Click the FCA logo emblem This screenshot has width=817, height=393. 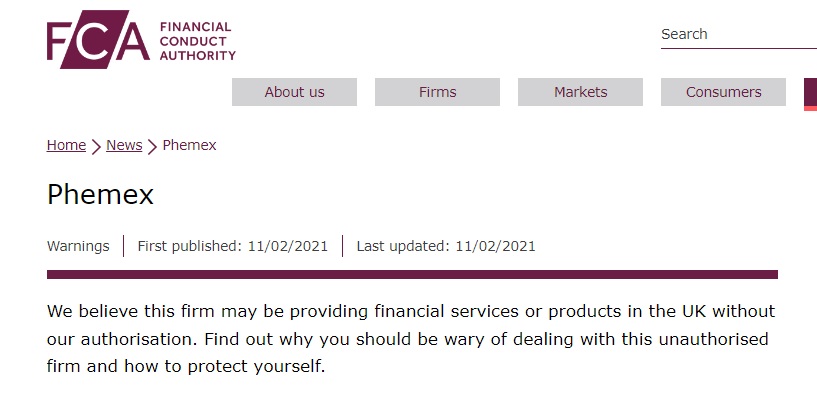coord(98,40)
